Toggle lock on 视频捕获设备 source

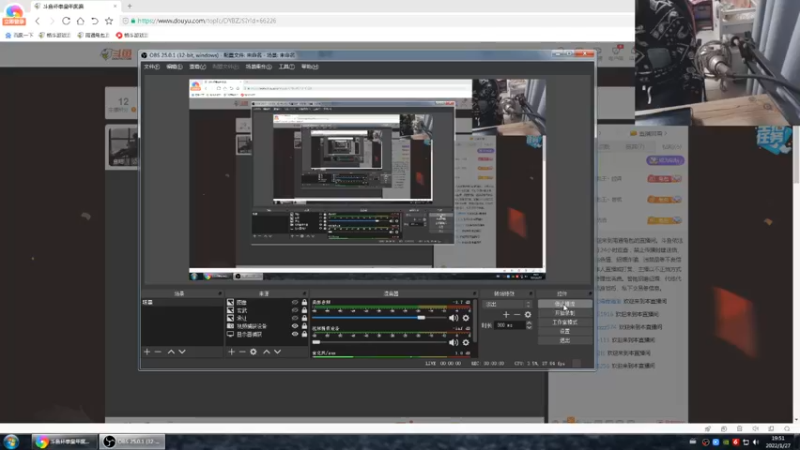(305, 326)
